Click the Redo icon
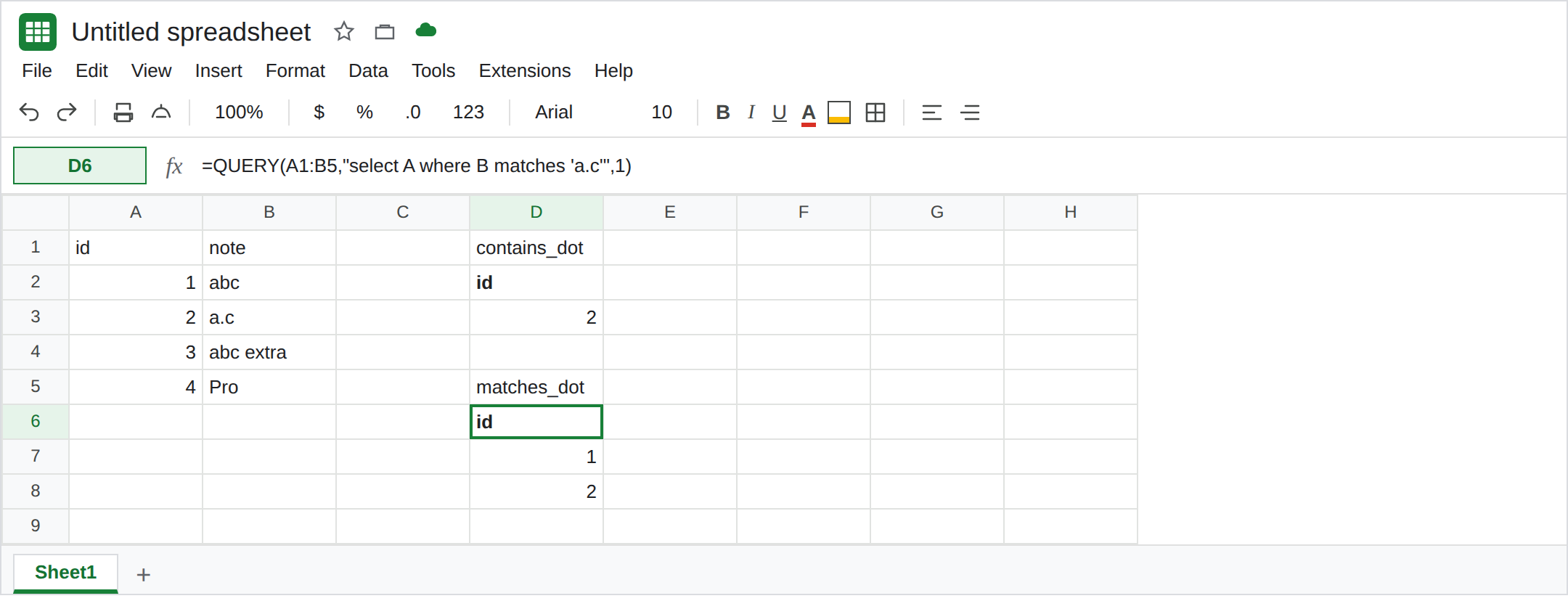This screenshot has height=601, width=1568. (67, 113)
